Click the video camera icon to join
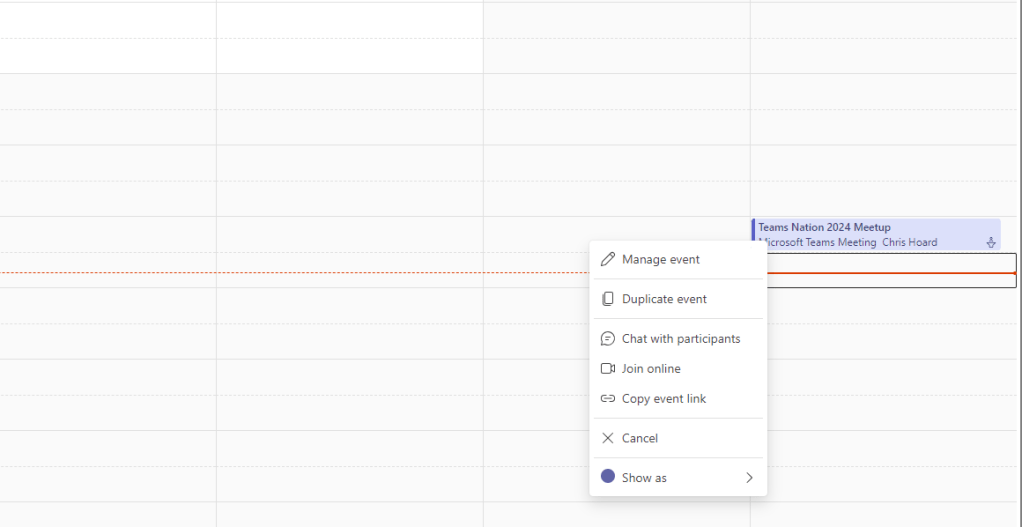Viewport: 1022px width, 527px height. click(607, 369)
